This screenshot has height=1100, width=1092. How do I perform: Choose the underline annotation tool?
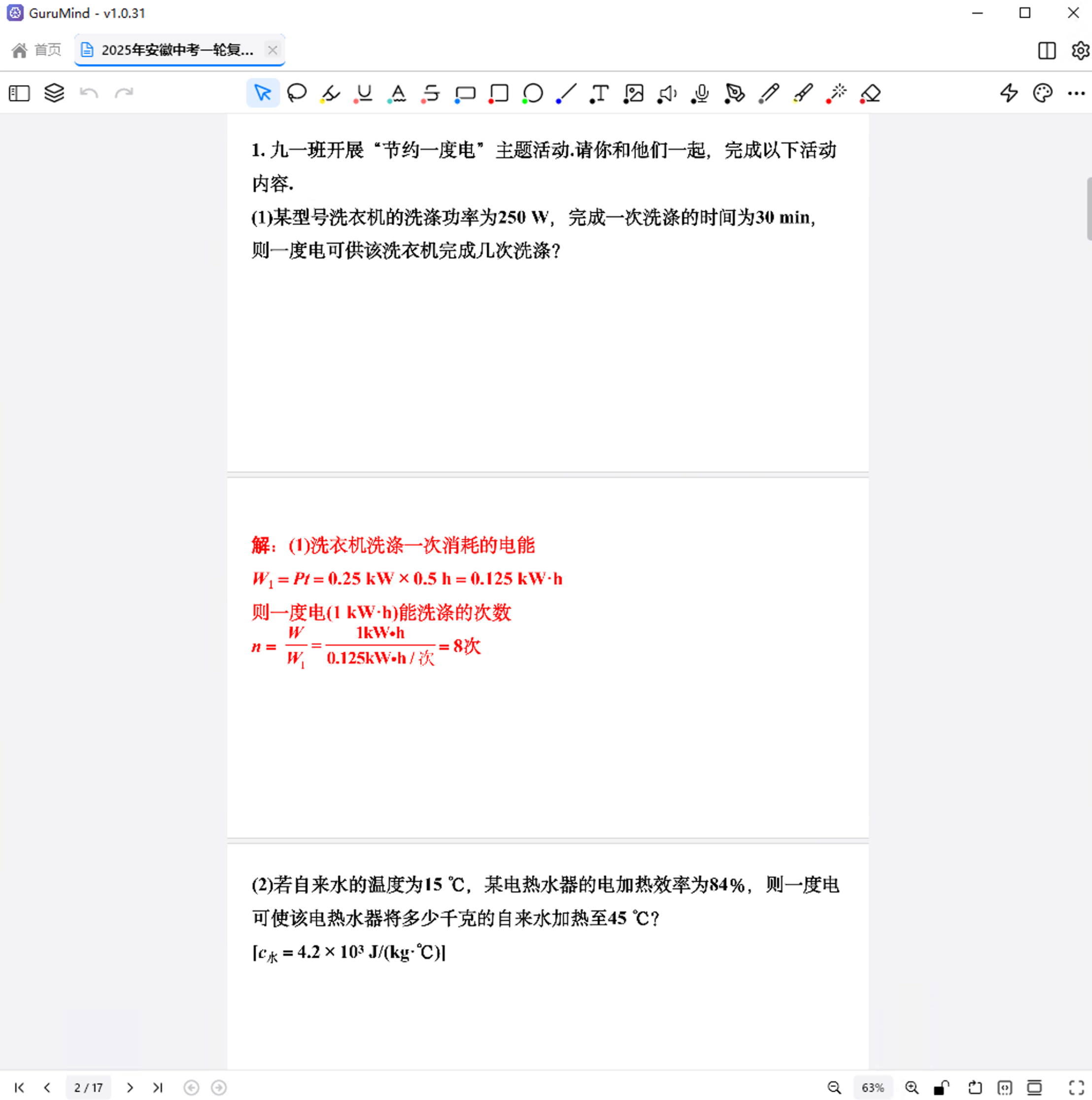pyautogui.click(x=363, y=93)
